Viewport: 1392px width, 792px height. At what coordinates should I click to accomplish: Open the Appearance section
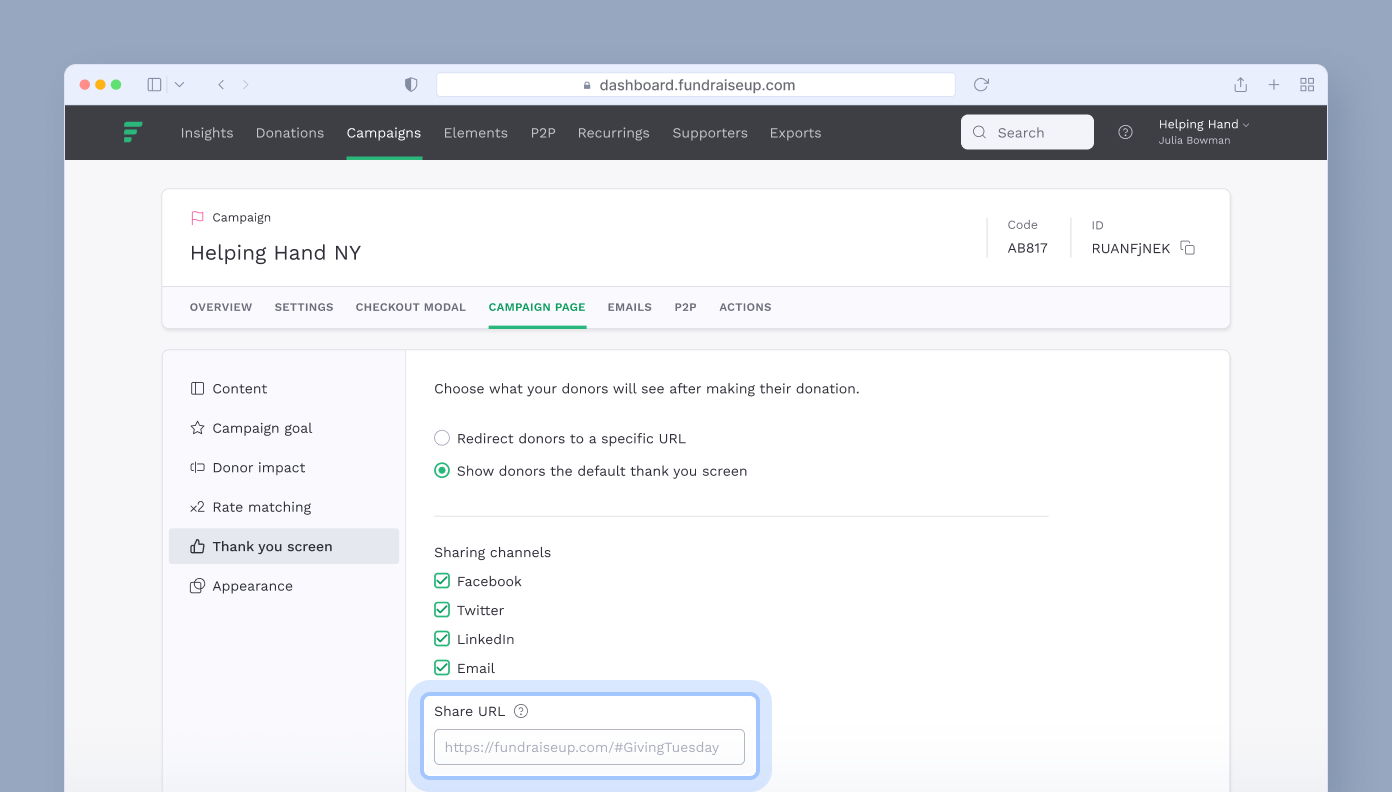pyautogui.click(x=284, y=586)
